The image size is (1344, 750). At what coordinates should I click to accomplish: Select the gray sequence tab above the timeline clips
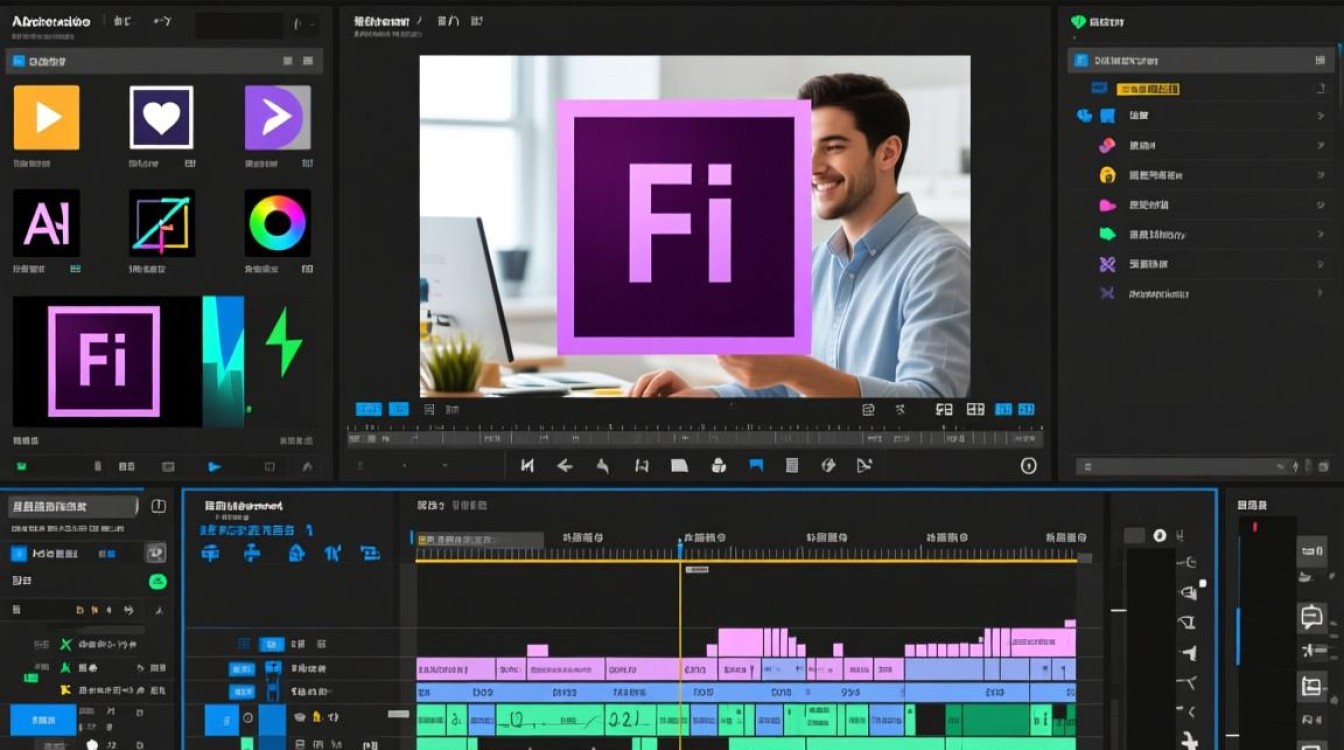(x=480, y=540)
